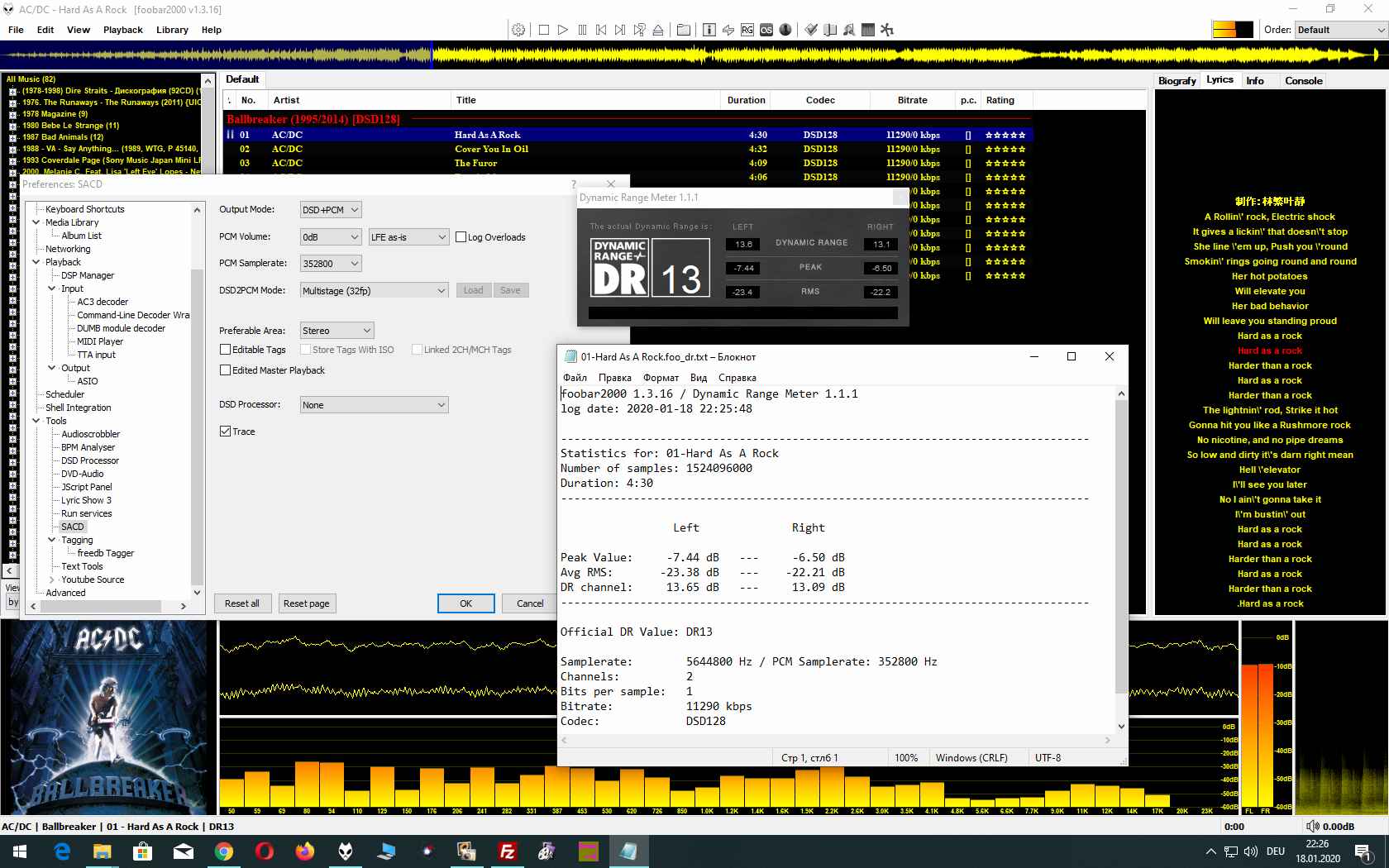
Task: Click the Last.fm scrobbler icon
Action: (x=766, y=30)
